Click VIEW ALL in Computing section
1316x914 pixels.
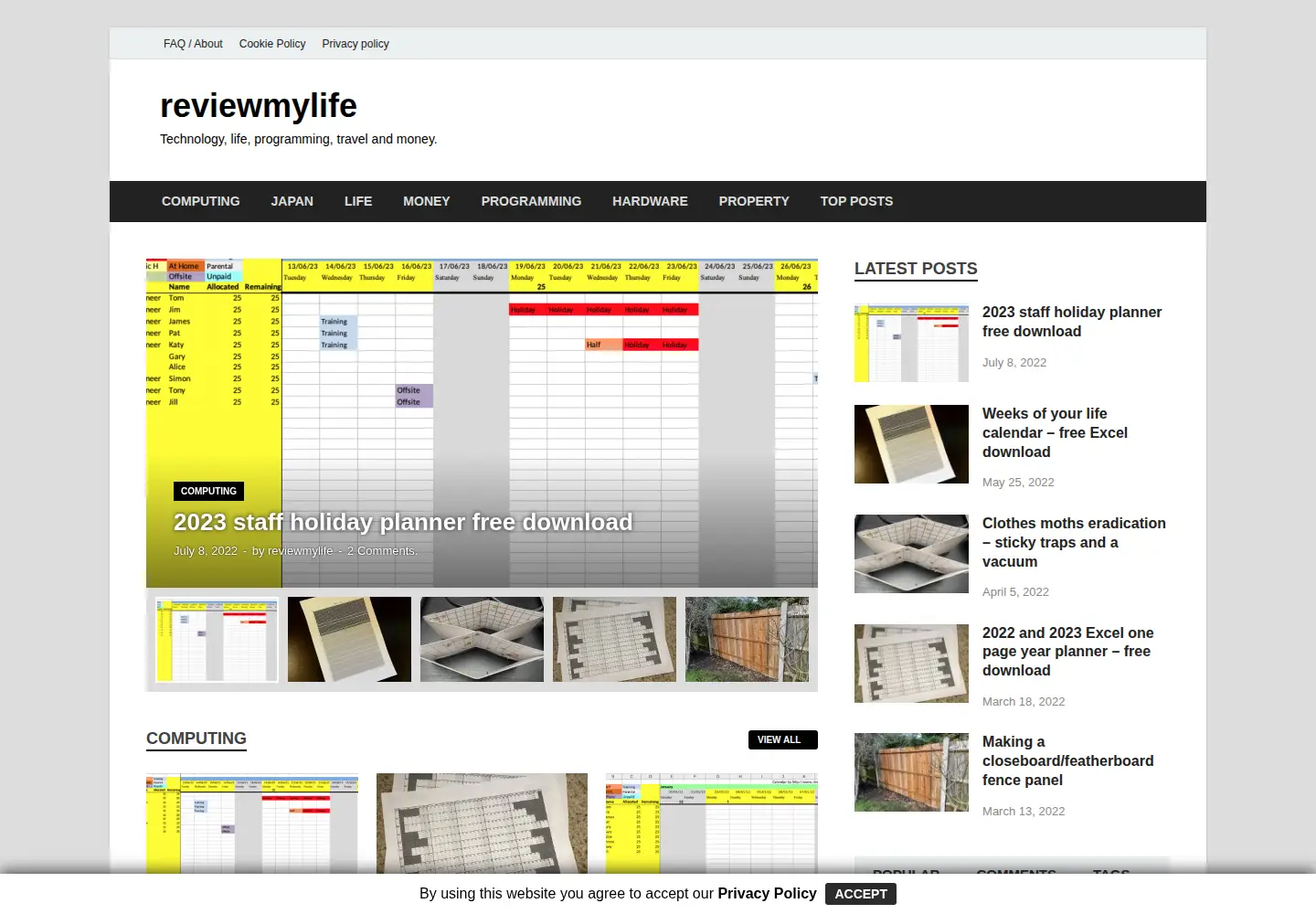(782, 739)
